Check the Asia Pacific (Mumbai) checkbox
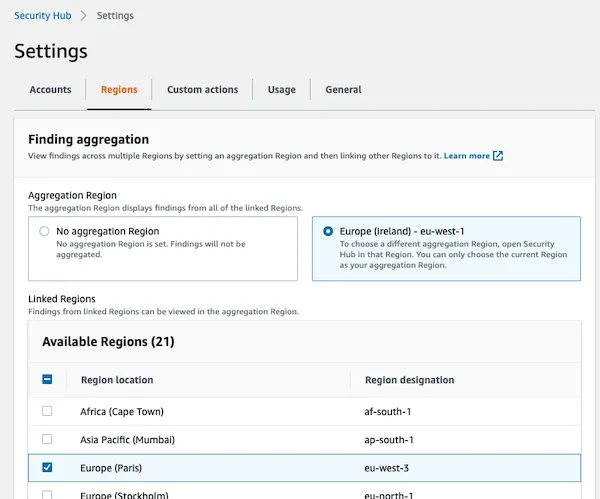The height and width of the screenshot is (499, 600). click(47, 439)
